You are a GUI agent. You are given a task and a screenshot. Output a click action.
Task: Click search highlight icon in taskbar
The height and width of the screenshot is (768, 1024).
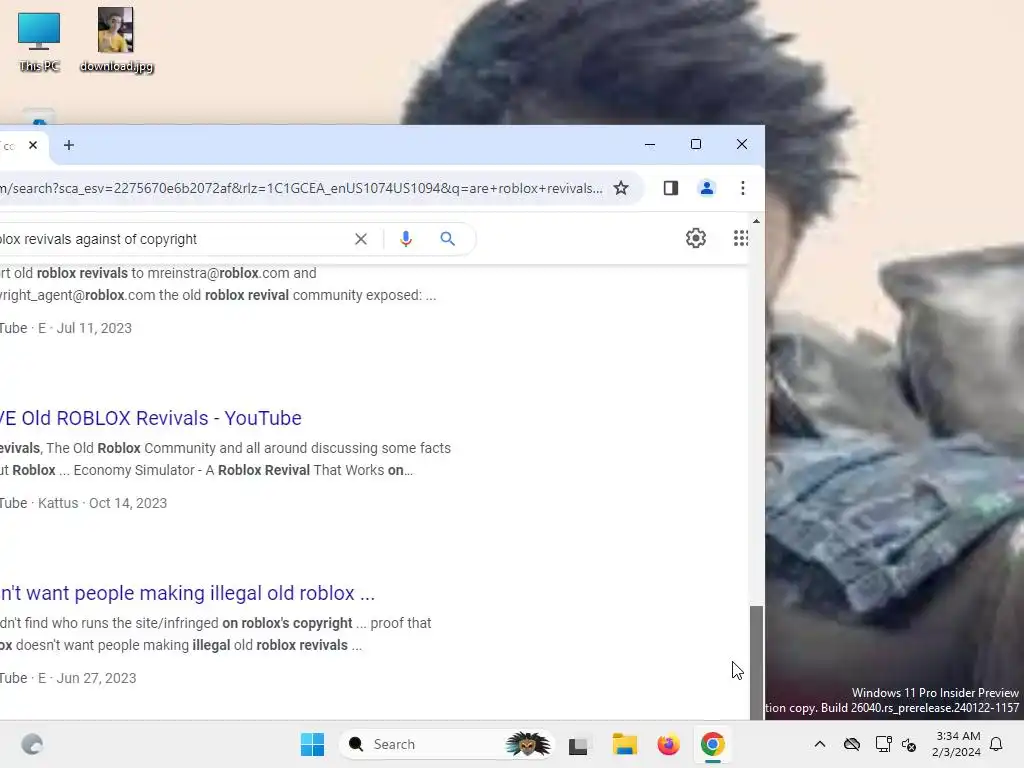[x=528, y=744]
